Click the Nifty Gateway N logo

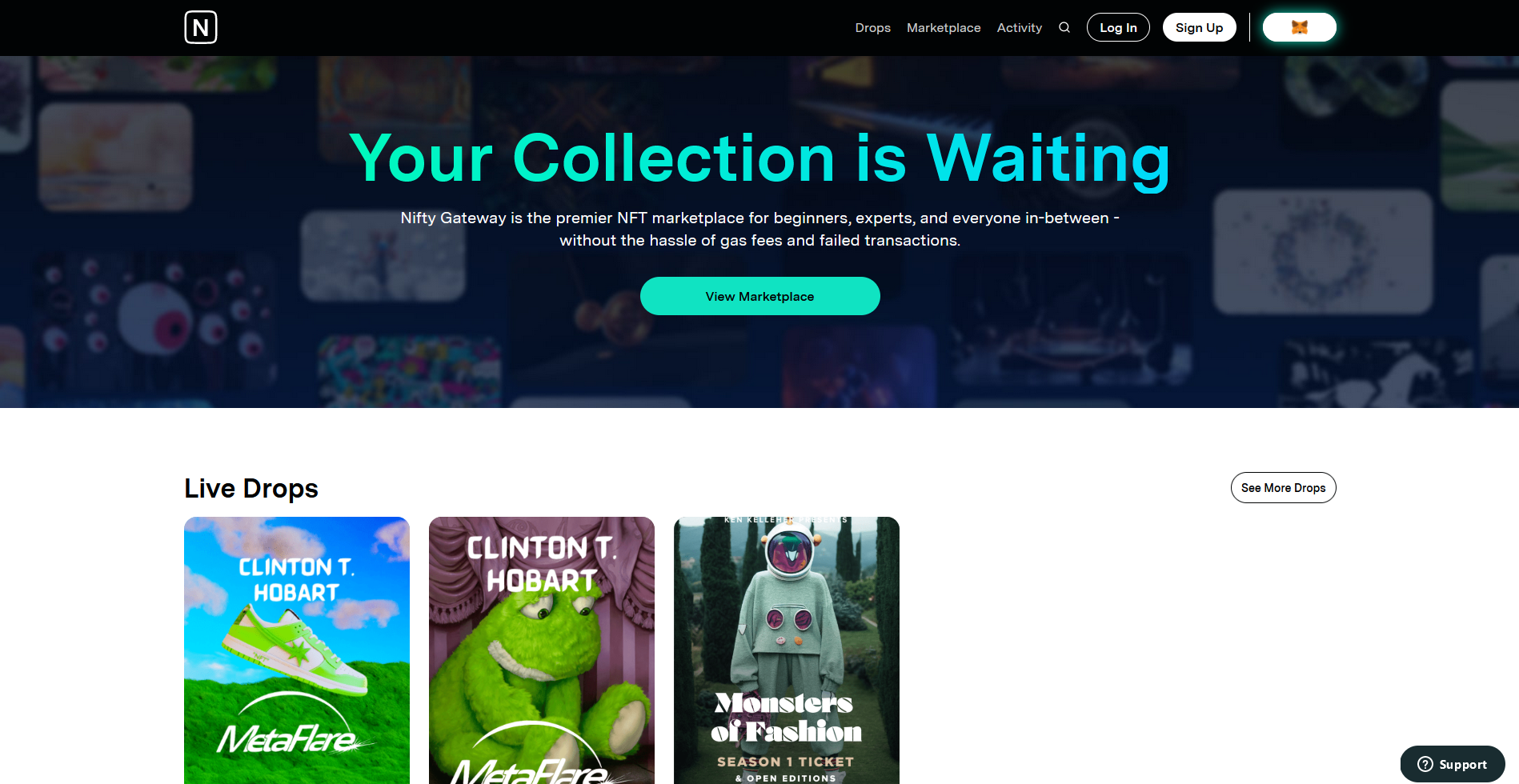click(201, 27)
